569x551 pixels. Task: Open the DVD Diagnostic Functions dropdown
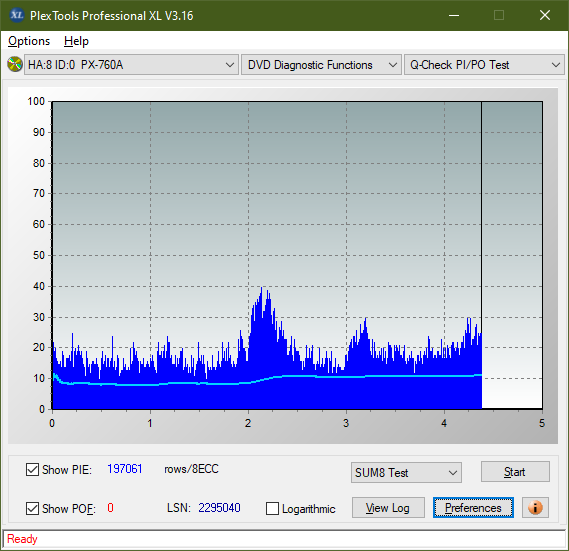pyautogui.click(x=321, y=65)
